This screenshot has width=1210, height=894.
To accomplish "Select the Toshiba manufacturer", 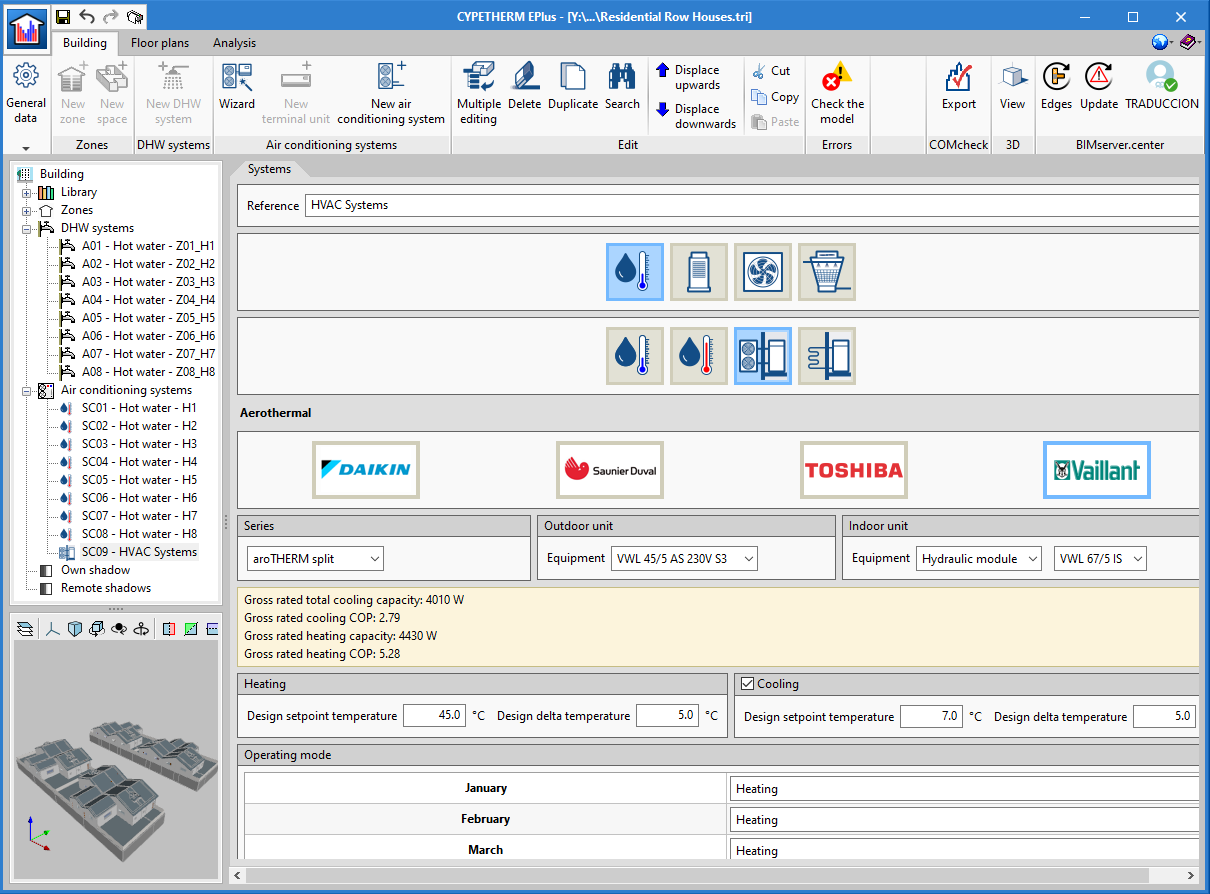I will (x=854, y=470).
